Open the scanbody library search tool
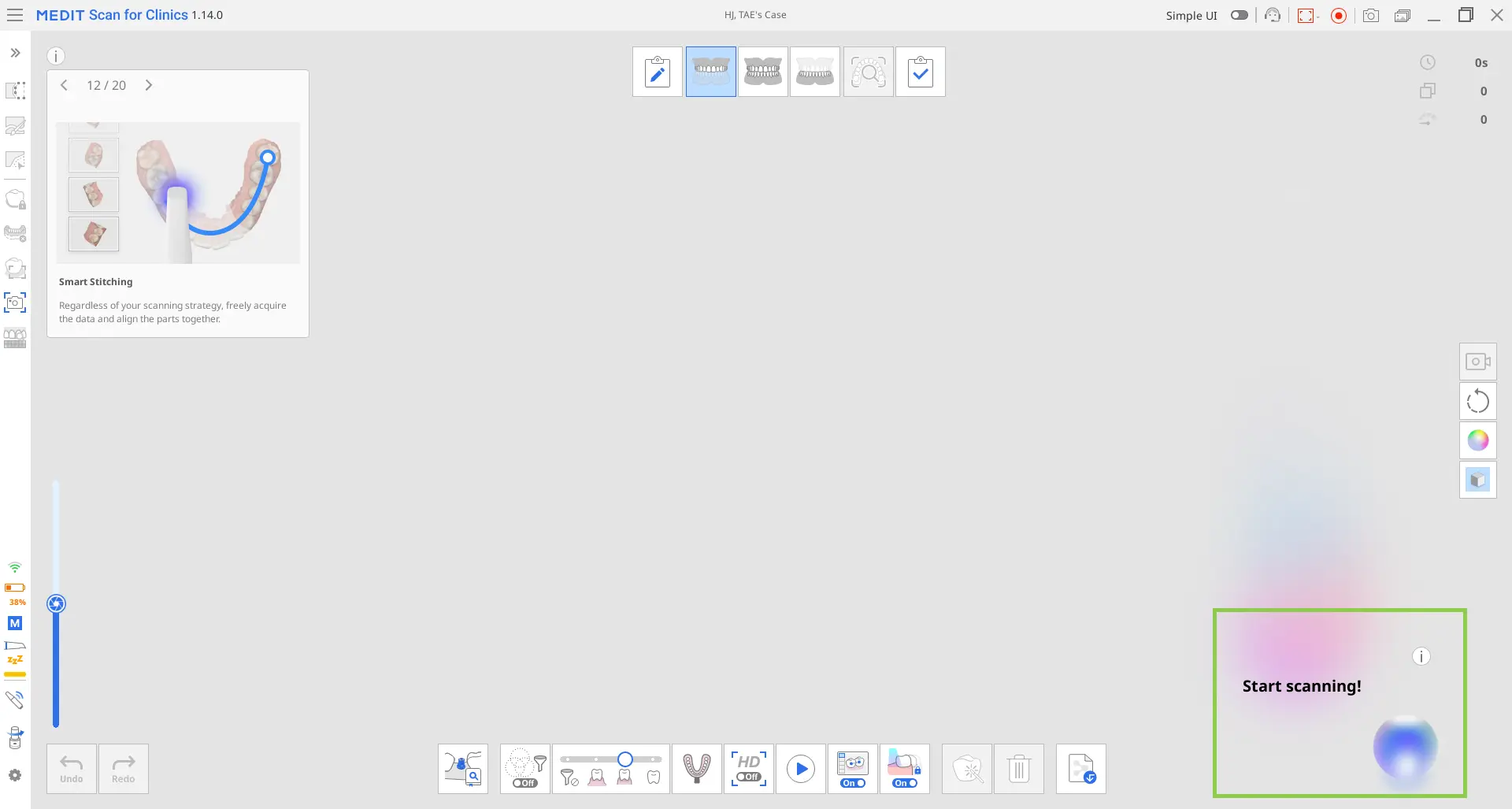 463,769
